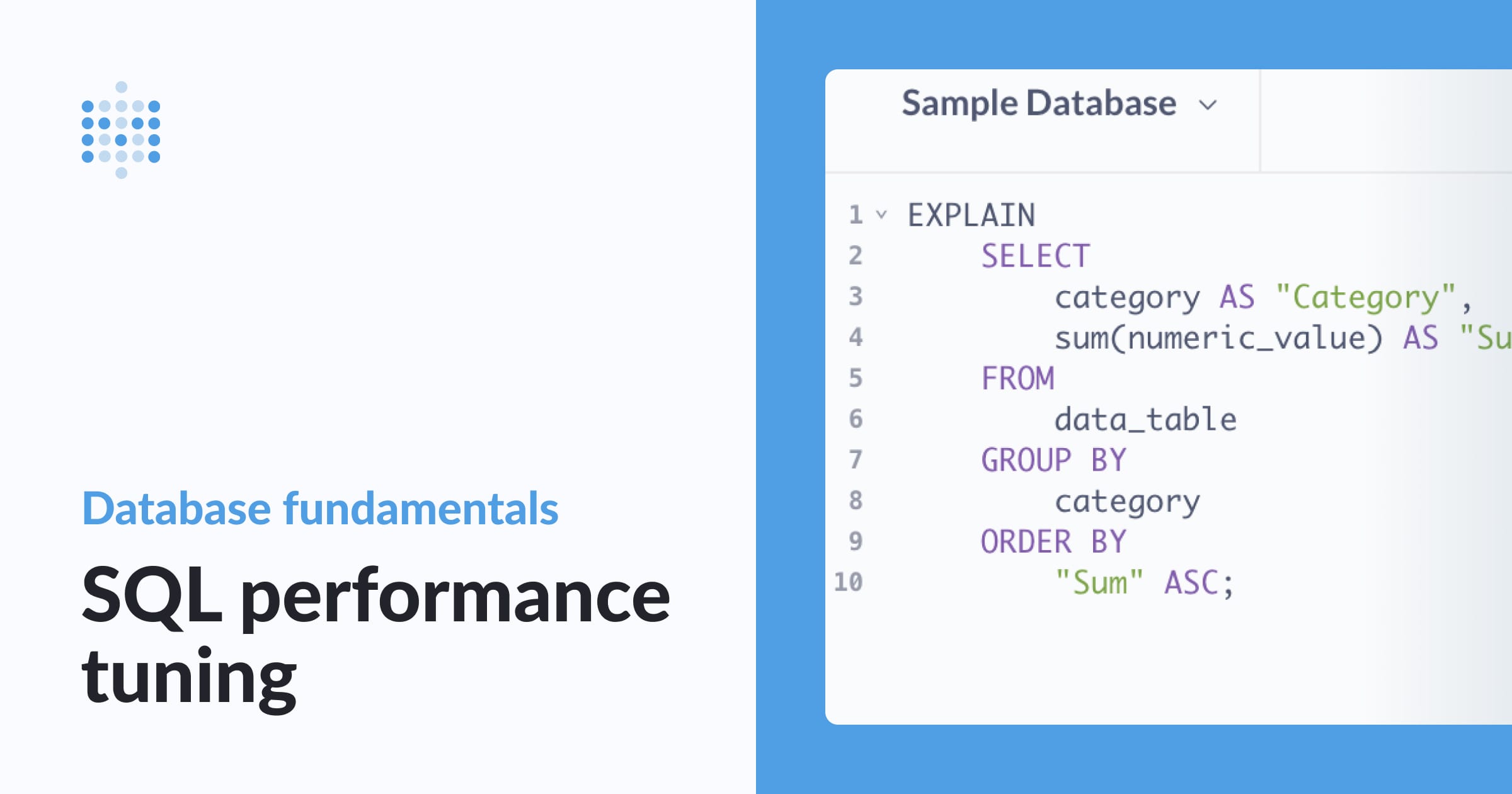Select line number 1 in the gutter
Viewport: 1512px width, 794px height.
coord(856,214)
